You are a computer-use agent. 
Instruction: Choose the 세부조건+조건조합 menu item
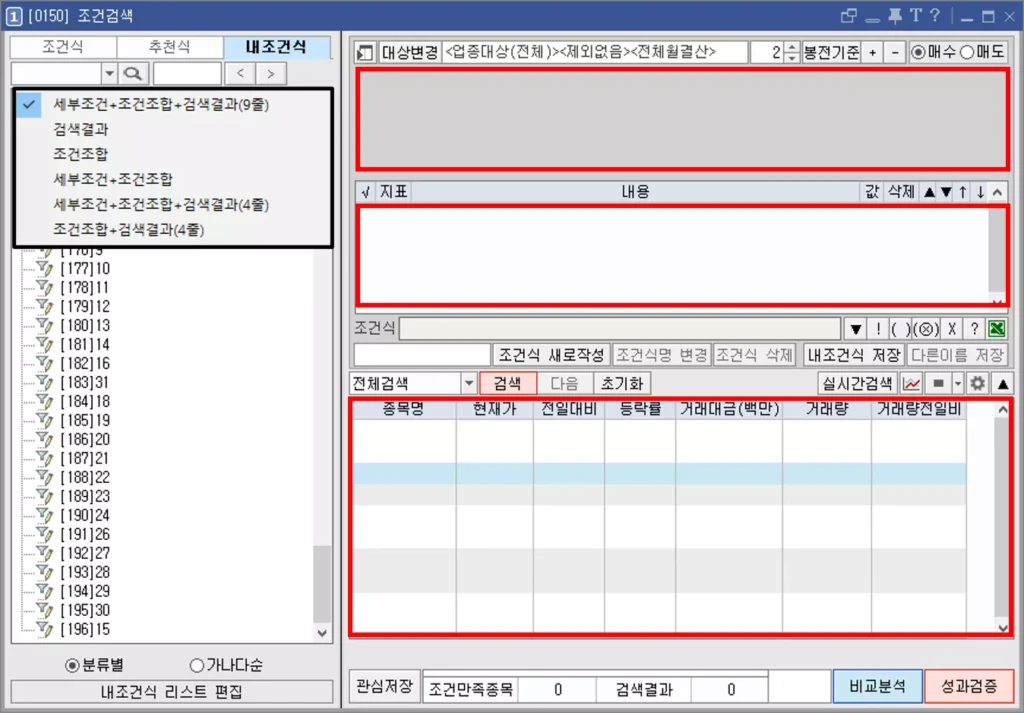pos(113,180)
